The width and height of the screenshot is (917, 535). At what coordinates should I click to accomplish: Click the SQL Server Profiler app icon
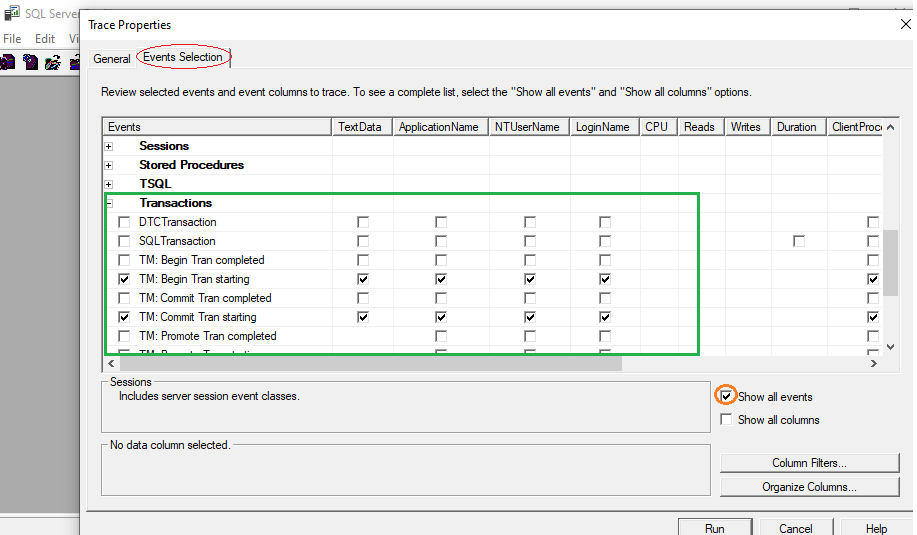tap(10, 16)
